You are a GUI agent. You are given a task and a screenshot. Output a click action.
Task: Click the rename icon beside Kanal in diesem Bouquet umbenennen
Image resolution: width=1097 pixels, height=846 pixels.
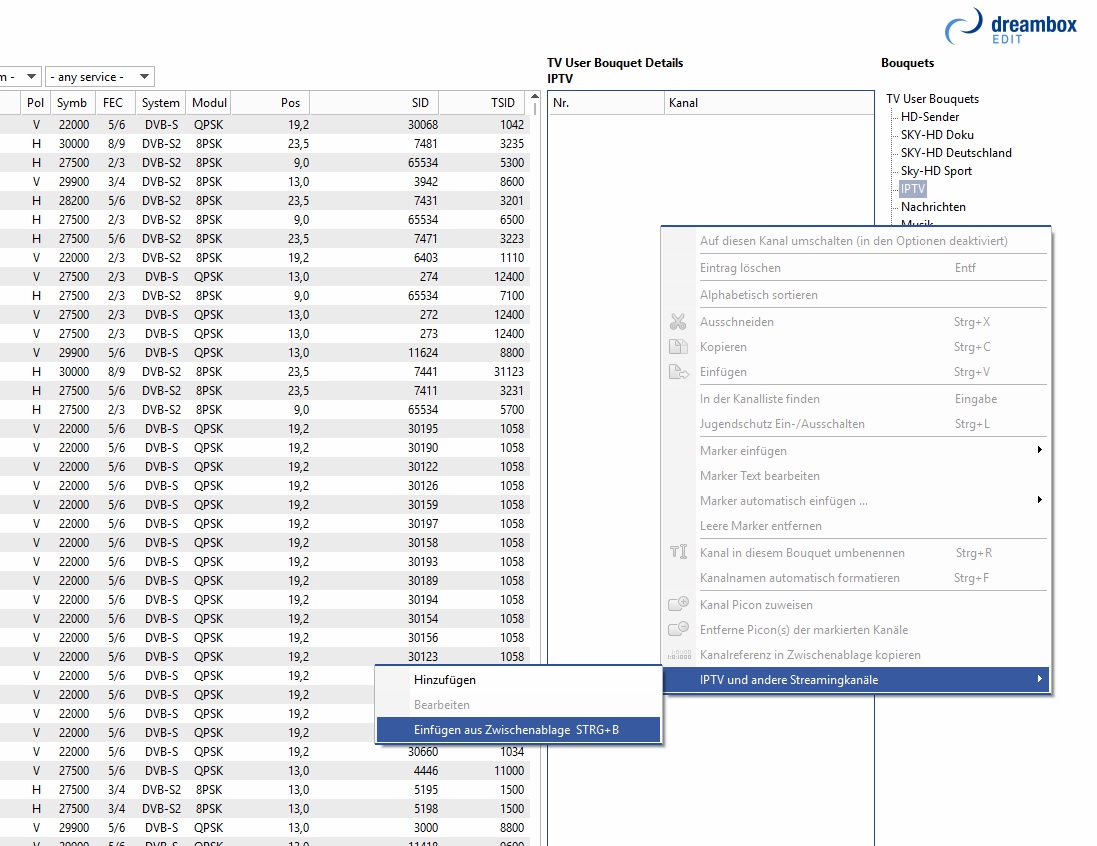click(x=678, y=553)
